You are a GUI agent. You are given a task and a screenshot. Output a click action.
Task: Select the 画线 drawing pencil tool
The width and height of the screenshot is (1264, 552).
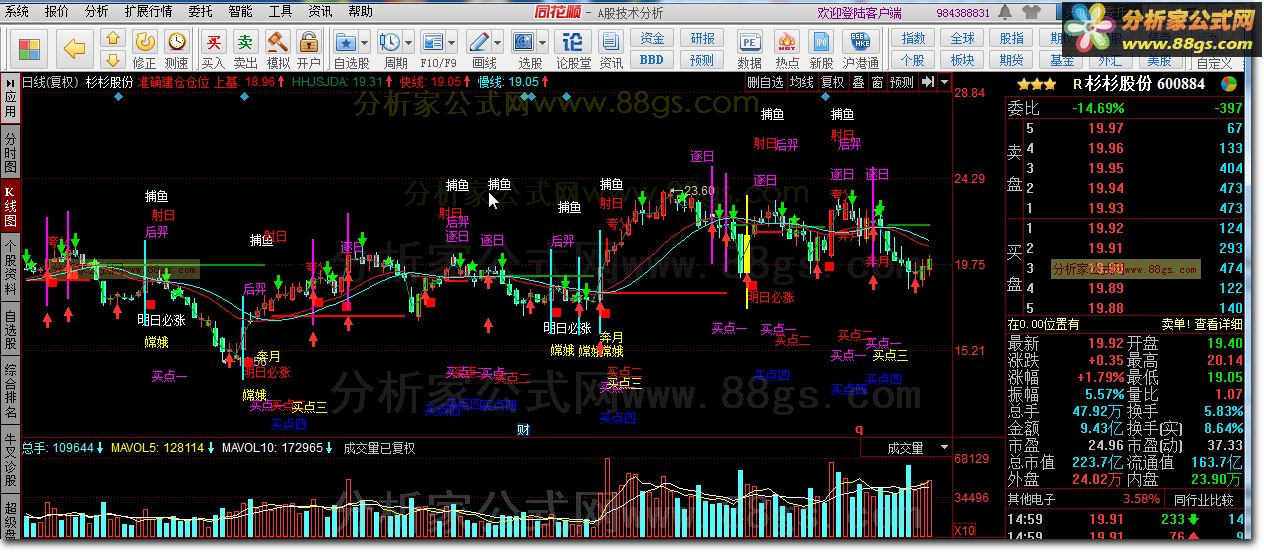point(479,41)
